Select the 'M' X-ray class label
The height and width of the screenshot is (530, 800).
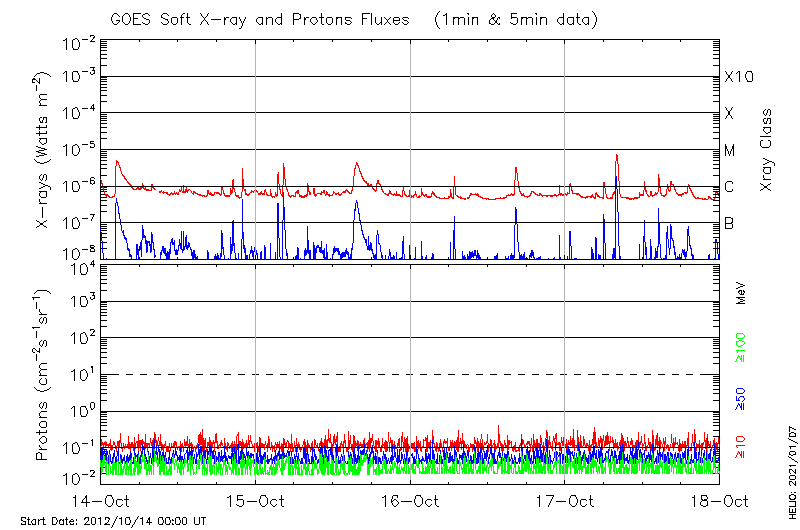(730, 151)
